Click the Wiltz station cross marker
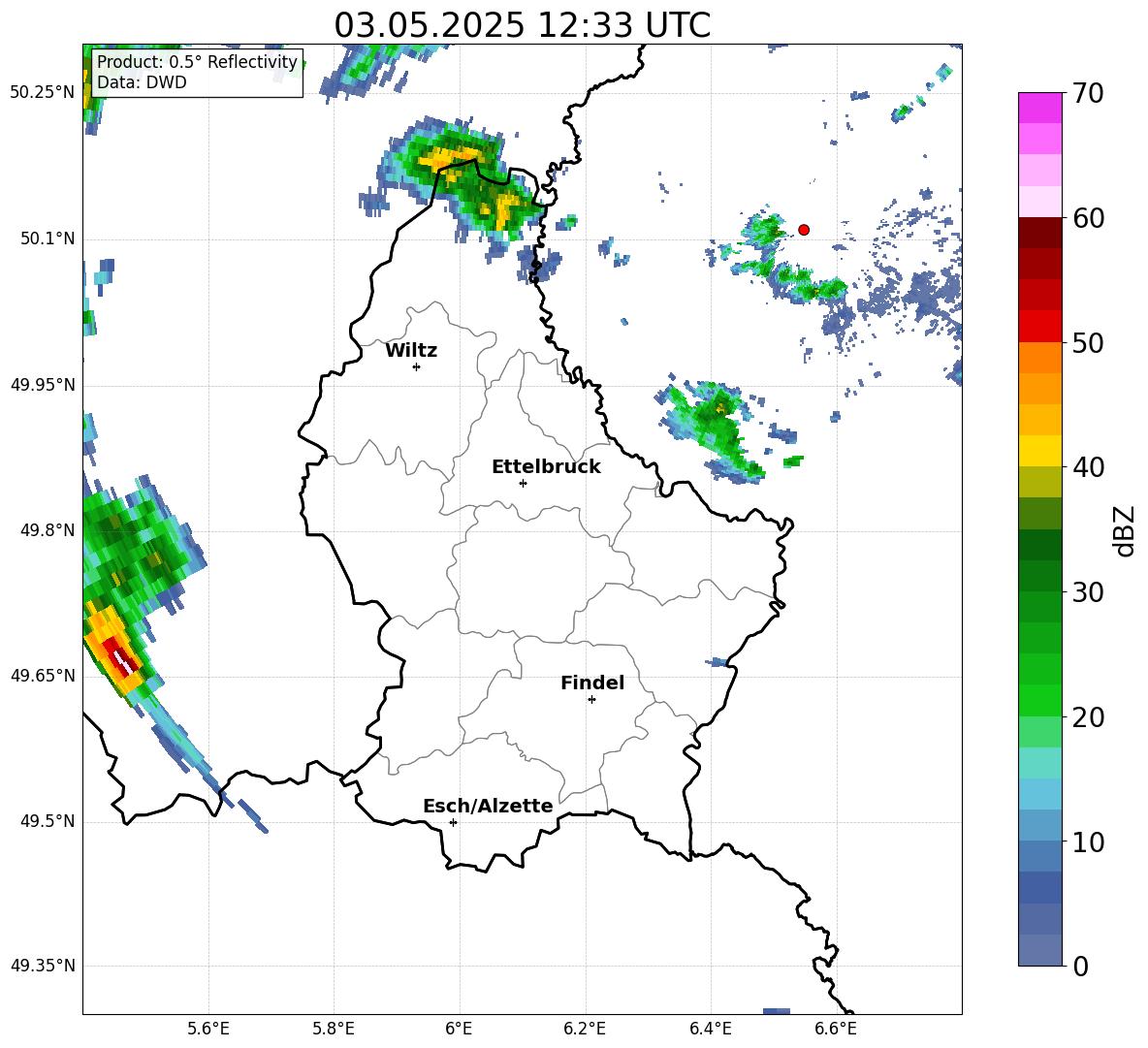This screenshot has width=1148, height=1048. tap(416, 366)
